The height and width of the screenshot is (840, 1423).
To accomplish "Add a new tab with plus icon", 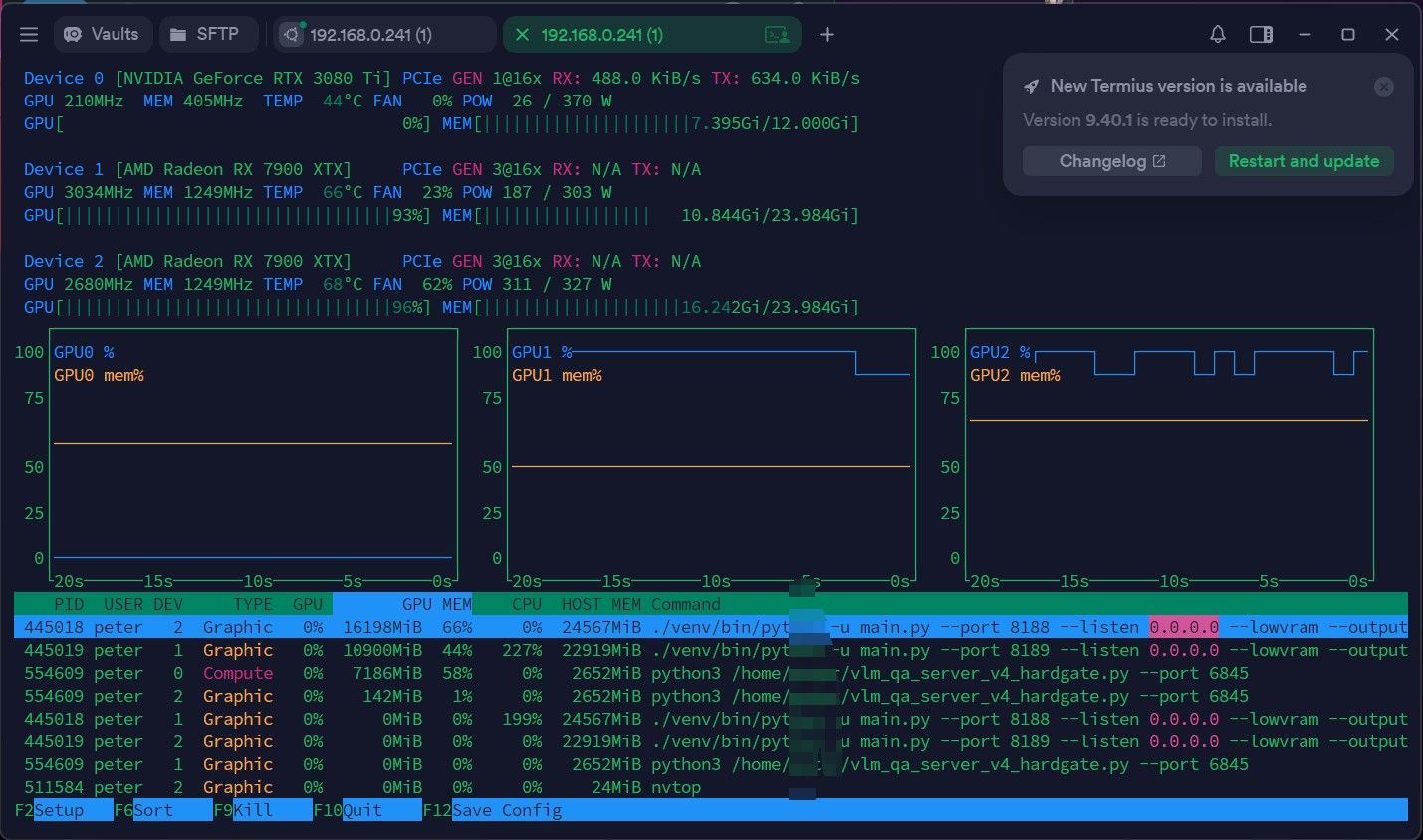I will [827, 35].
